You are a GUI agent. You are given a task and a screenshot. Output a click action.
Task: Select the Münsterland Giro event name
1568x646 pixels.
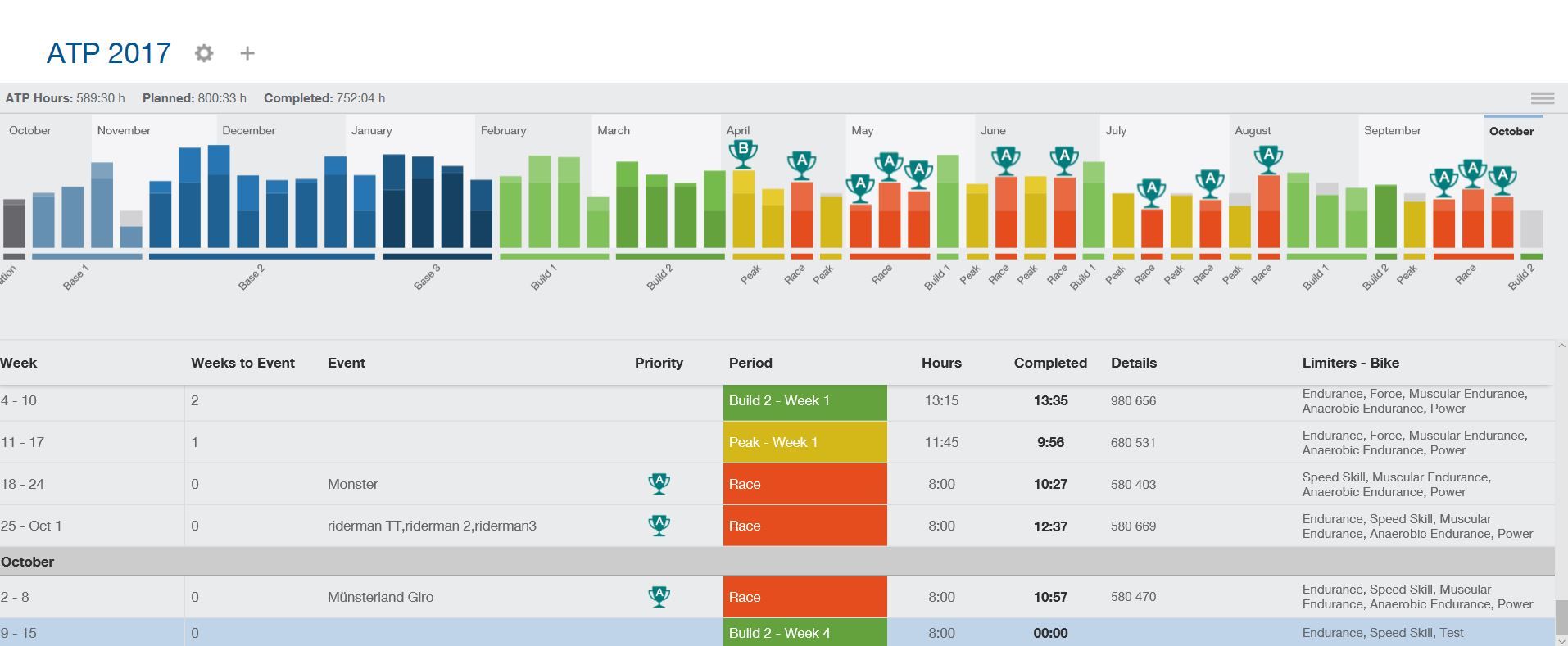tap(381, 597)
